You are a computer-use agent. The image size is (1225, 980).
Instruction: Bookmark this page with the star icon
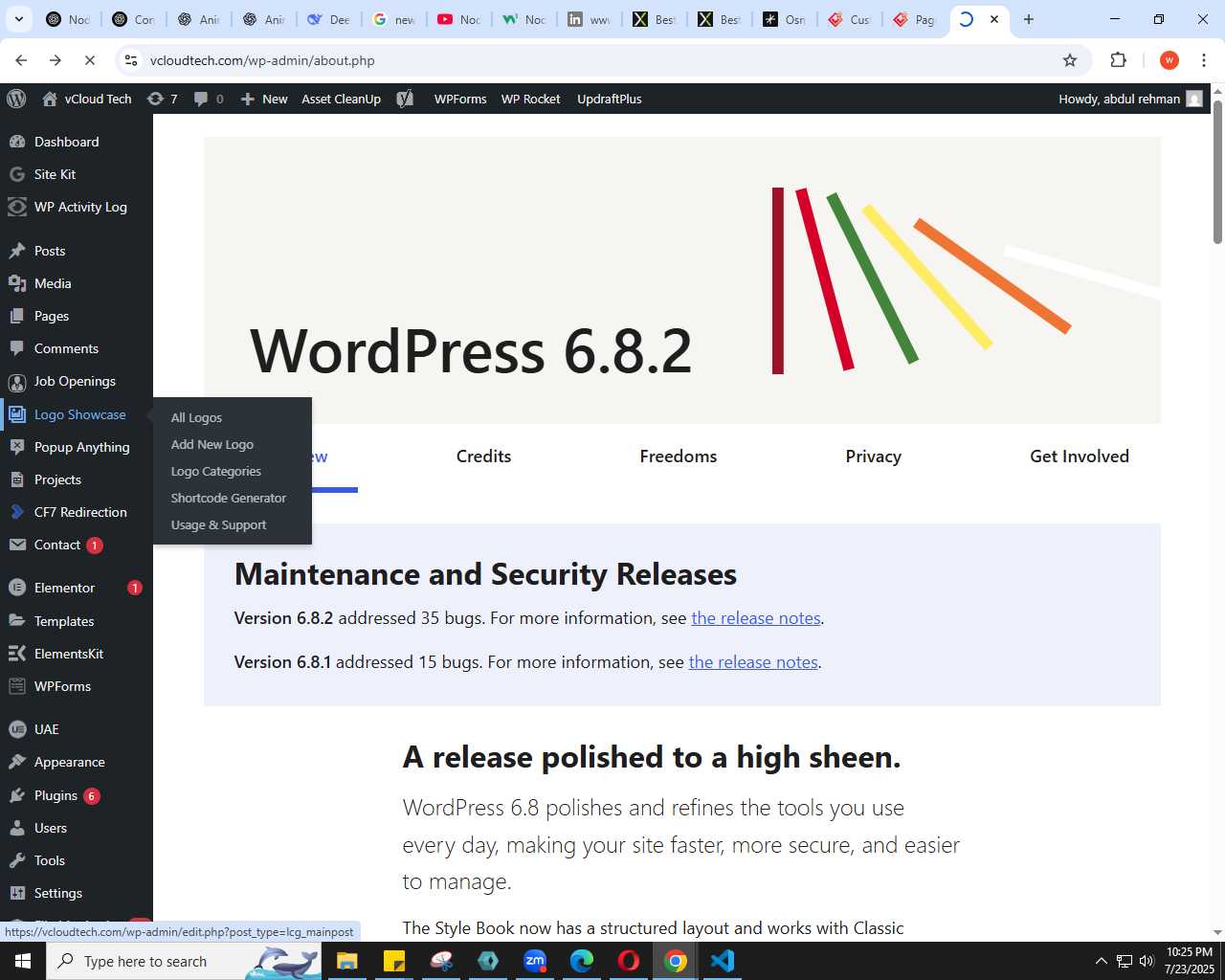pyautogui.click(x=1070, y=60)
